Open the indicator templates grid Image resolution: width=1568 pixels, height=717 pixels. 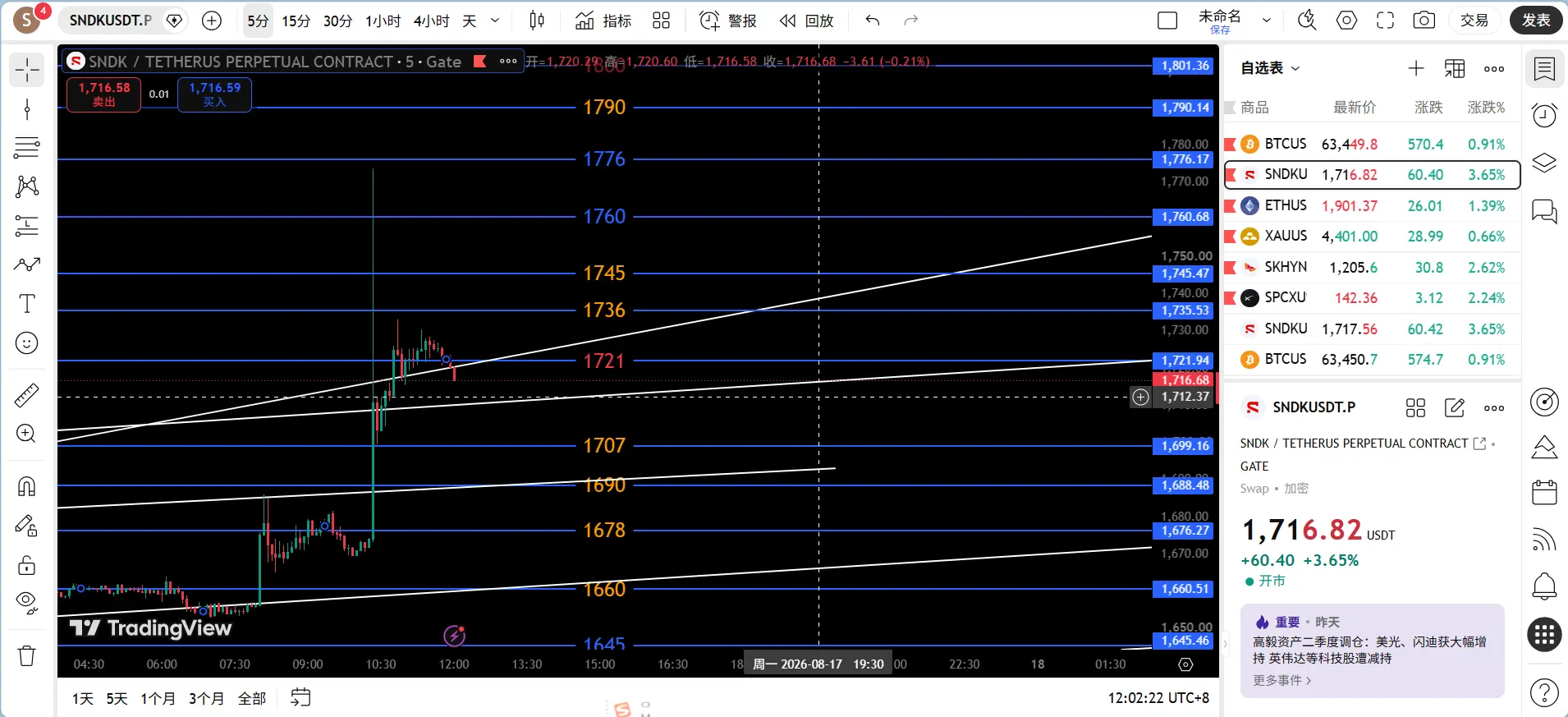pyautogui.click(x=662, y=21)
